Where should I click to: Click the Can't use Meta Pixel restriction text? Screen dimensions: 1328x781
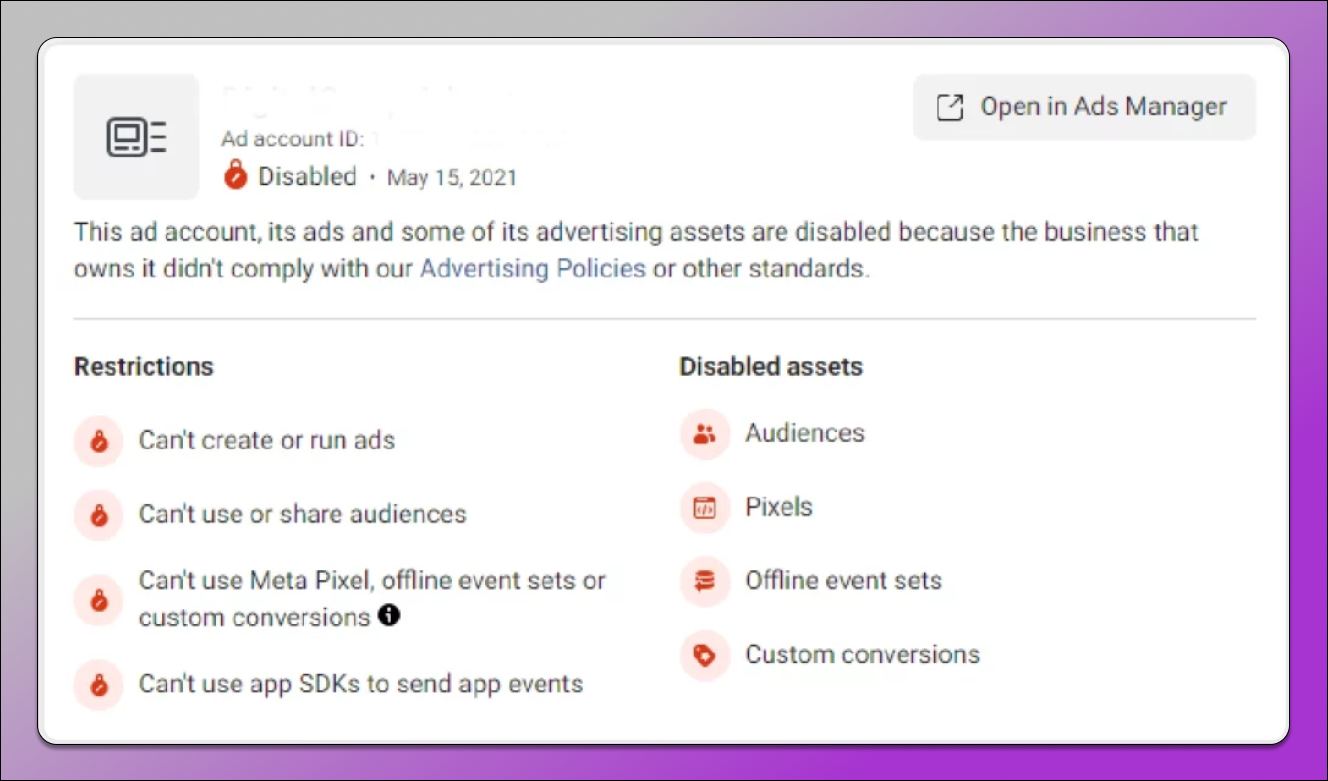point(372,599)
